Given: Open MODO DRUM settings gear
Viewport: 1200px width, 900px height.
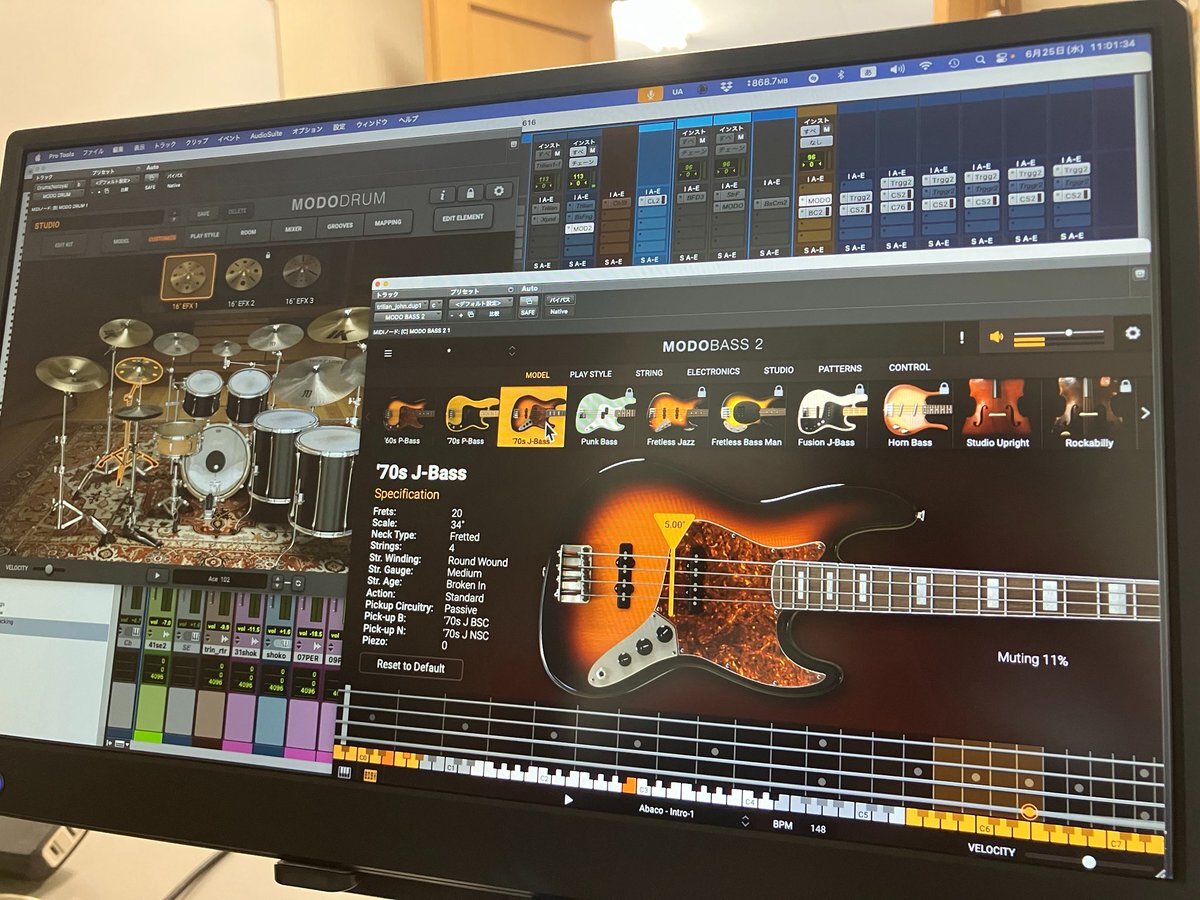Looking at the screenshot, I should [x=497, y=191].
